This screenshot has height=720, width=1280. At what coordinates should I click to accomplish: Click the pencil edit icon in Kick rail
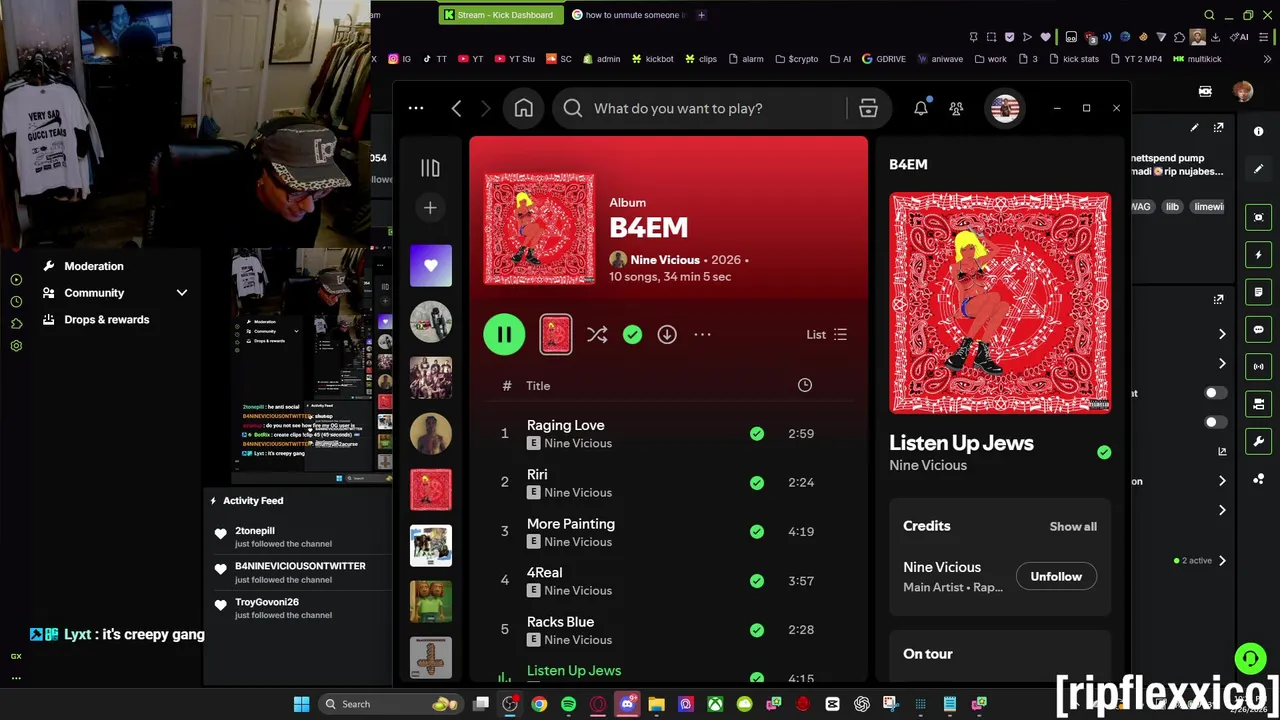[x=1259, y=169]
